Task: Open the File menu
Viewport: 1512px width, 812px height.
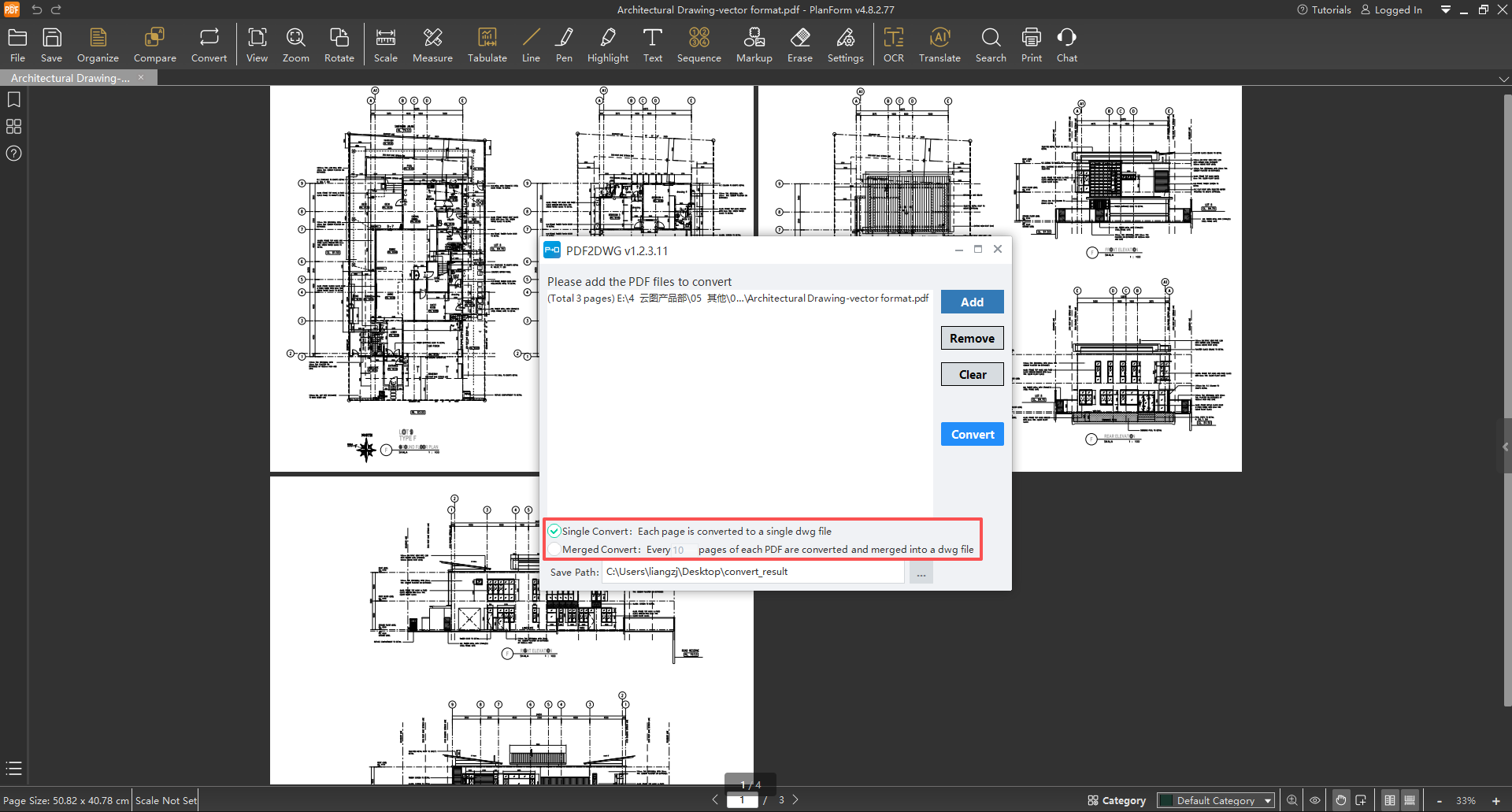Action: coord(17,45)
